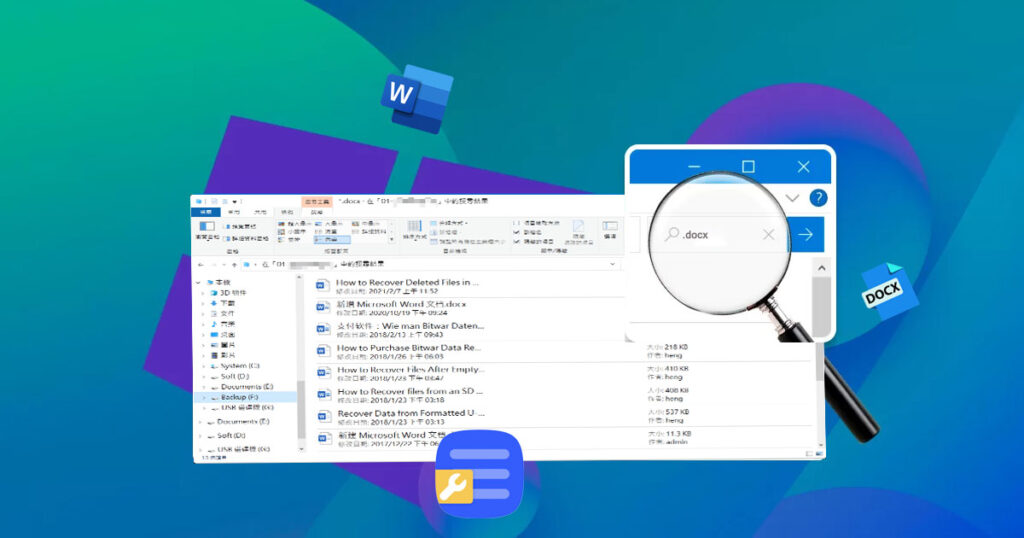Click the Hide selected items ribbon icon
The height and width of the screenshot is (538, 1024).
(579, 232)
